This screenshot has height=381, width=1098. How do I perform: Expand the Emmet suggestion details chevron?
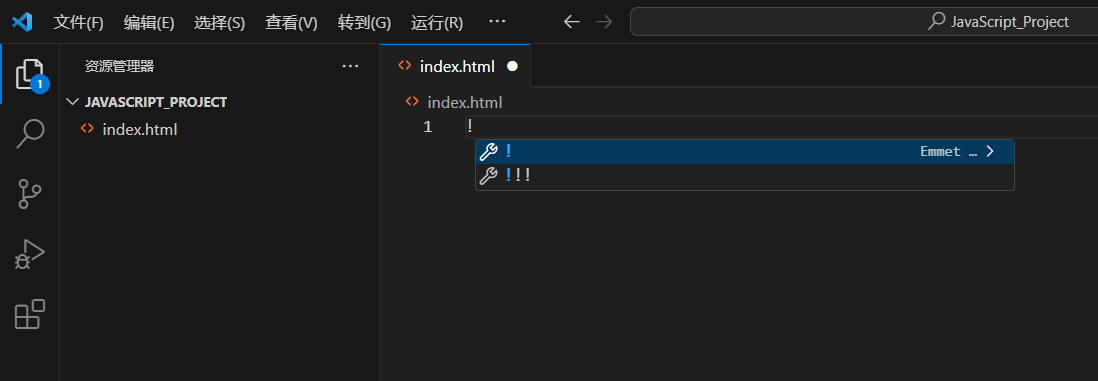pyautogui.click(x=989, y=151)
